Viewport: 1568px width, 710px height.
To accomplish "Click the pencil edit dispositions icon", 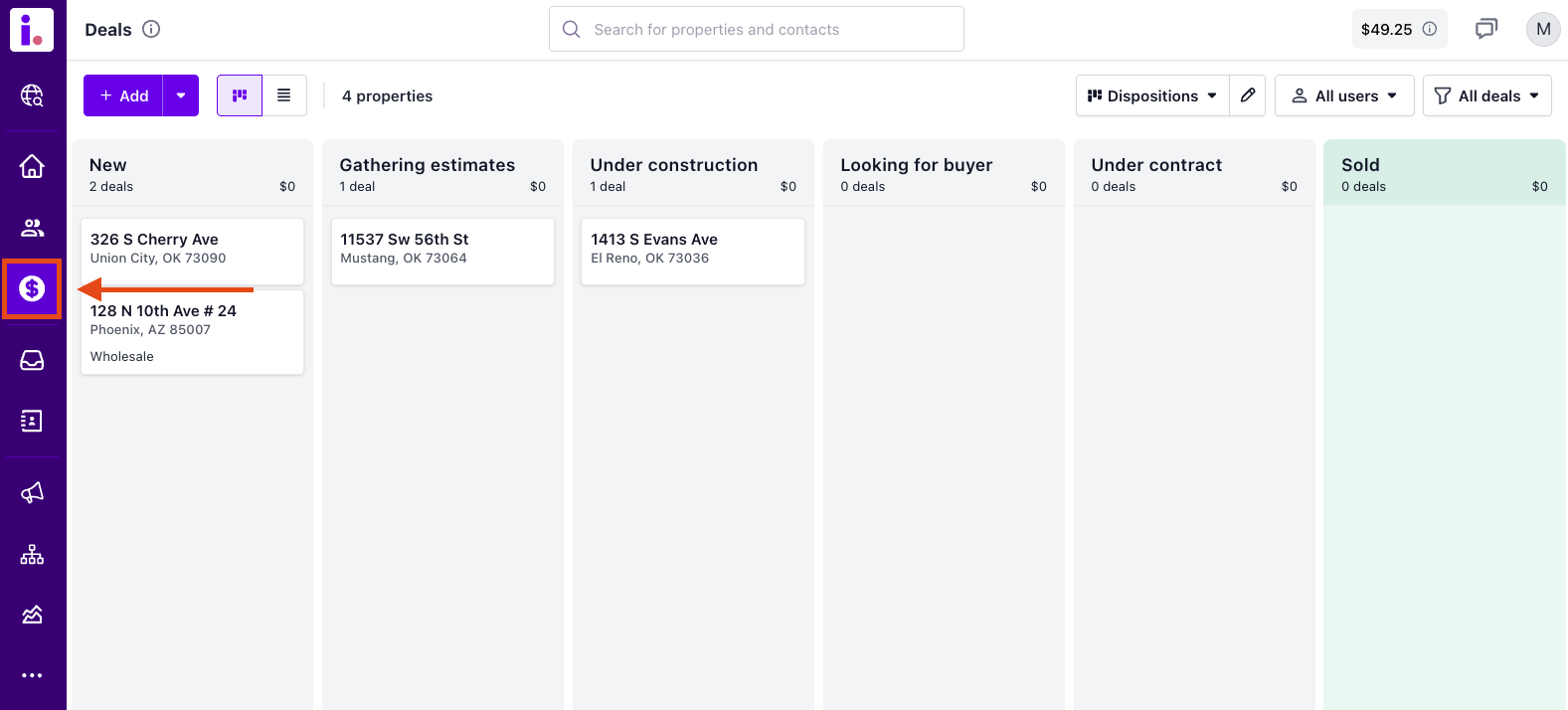I will coord(1247,95).
